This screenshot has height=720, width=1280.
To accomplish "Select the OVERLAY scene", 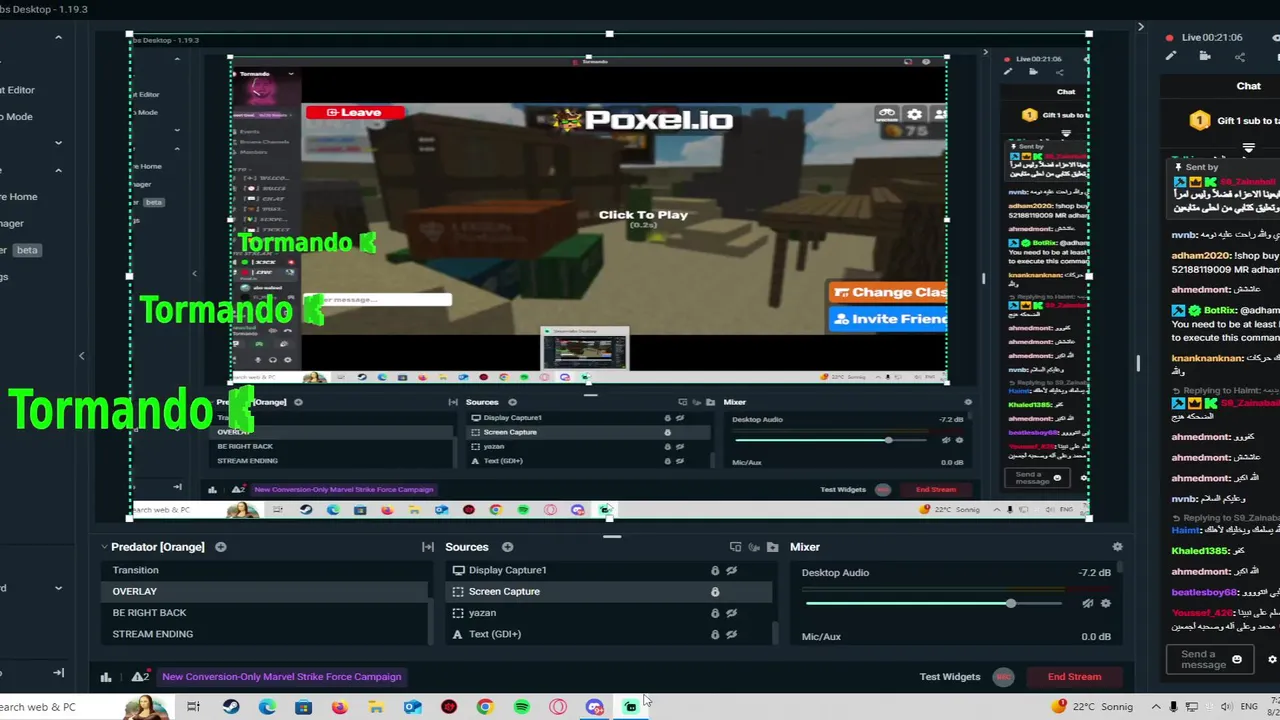I will pos(264,591).
